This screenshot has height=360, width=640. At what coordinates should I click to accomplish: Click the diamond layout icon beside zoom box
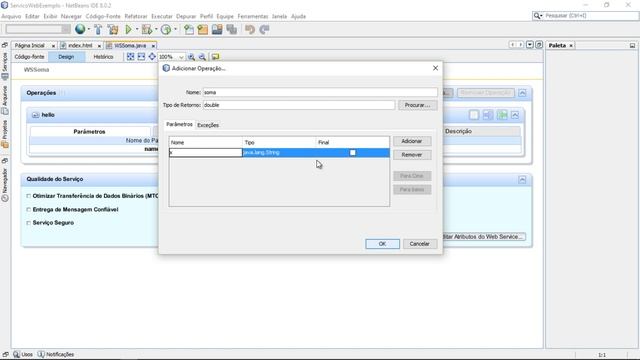(x=152, y=57)
